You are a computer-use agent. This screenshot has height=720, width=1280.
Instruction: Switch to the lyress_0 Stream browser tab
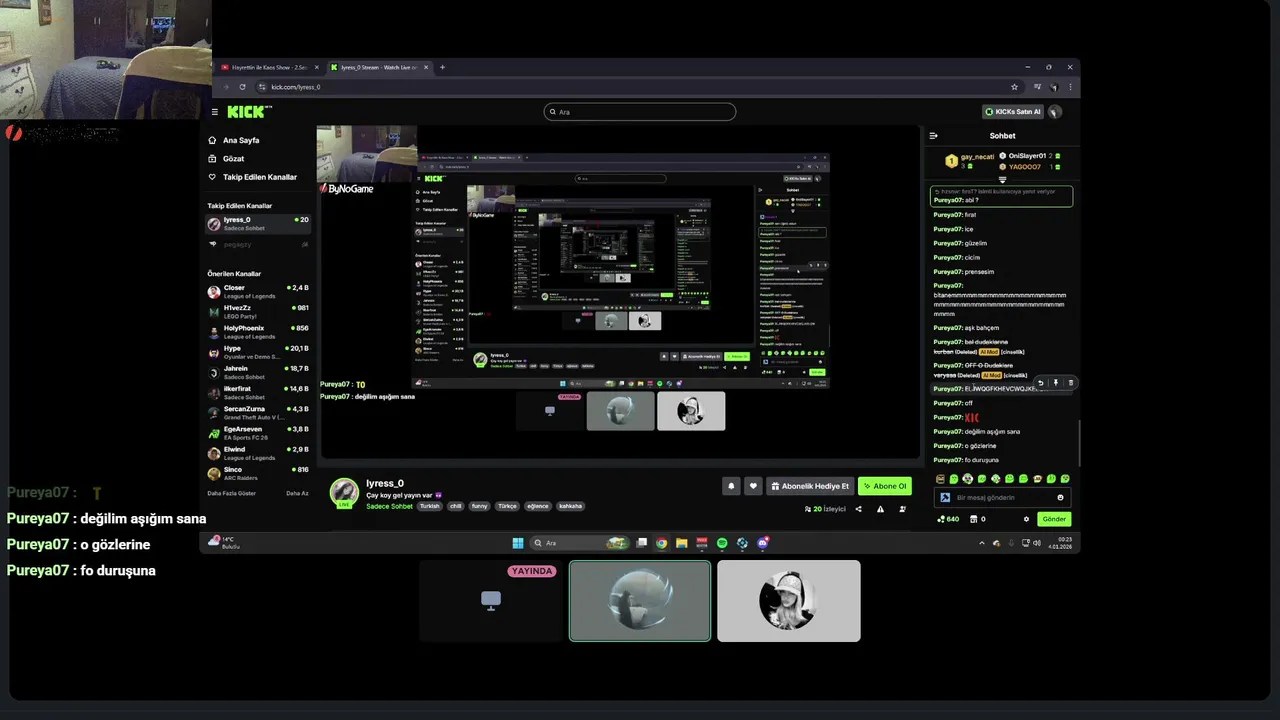378,67
